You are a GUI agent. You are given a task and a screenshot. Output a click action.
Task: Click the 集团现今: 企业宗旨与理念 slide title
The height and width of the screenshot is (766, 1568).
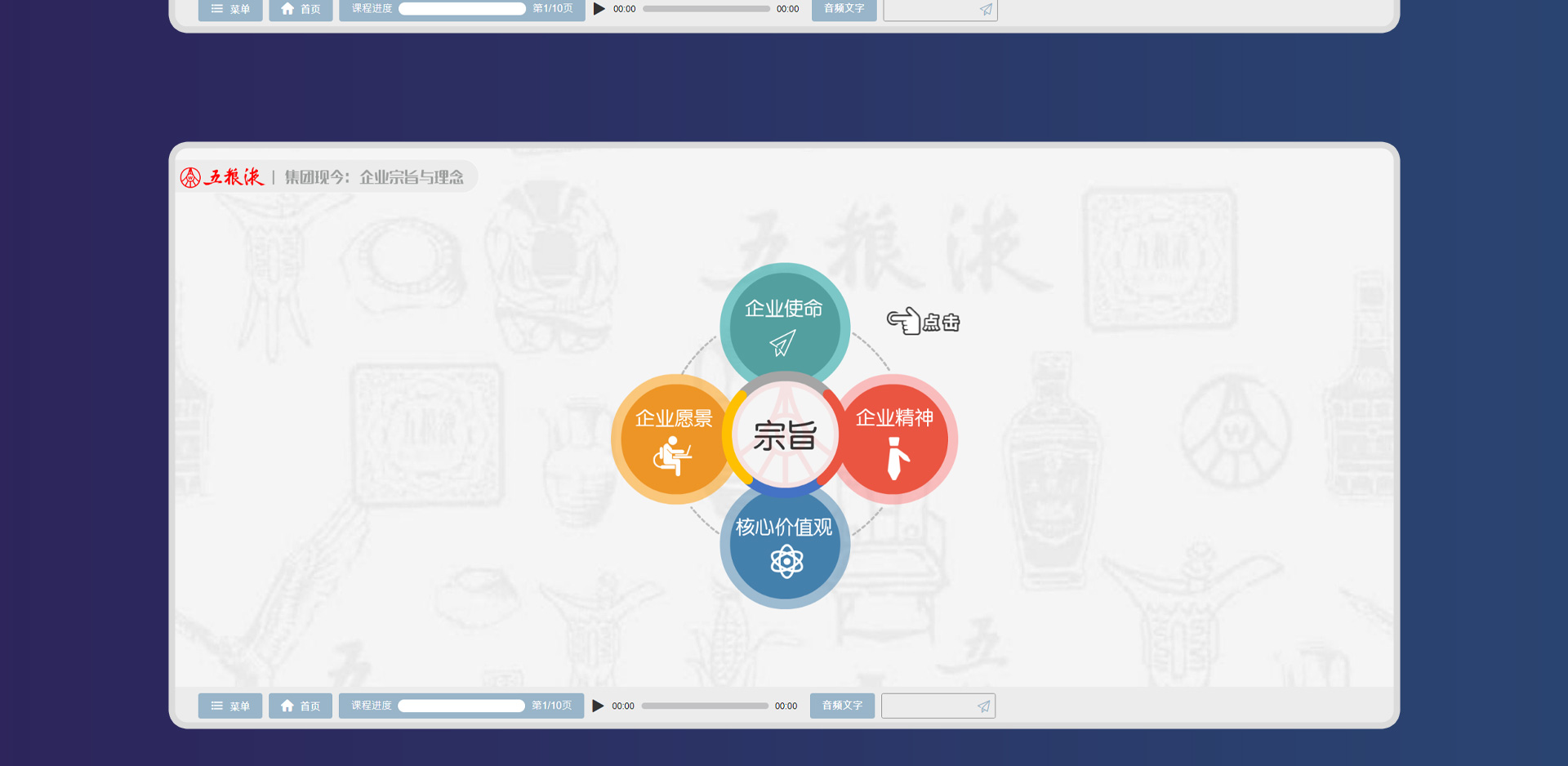click(374, 177)
